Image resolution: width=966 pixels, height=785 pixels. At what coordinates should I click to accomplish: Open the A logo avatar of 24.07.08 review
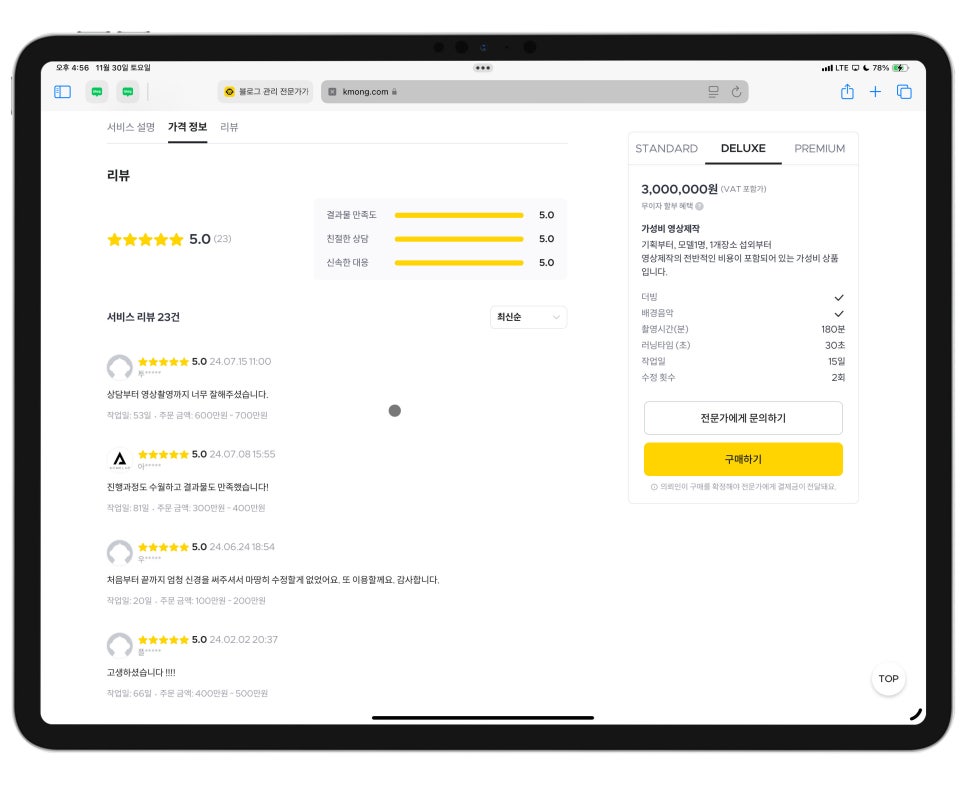[120, 460]
